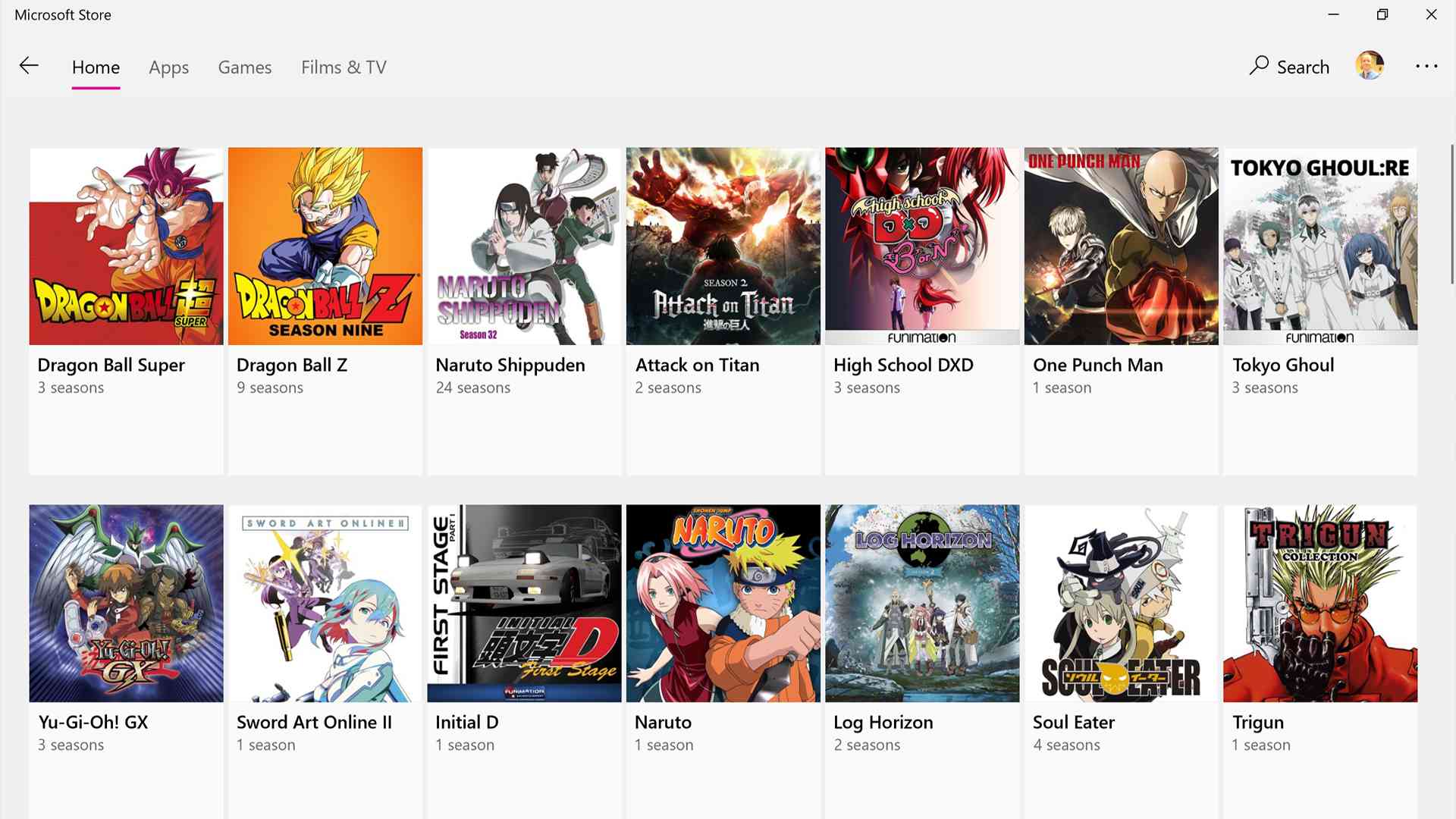The height and width of the screenshot is (819, 1456).
Task: Scroll down to see more anime
Action: (x=1451, y=600)
